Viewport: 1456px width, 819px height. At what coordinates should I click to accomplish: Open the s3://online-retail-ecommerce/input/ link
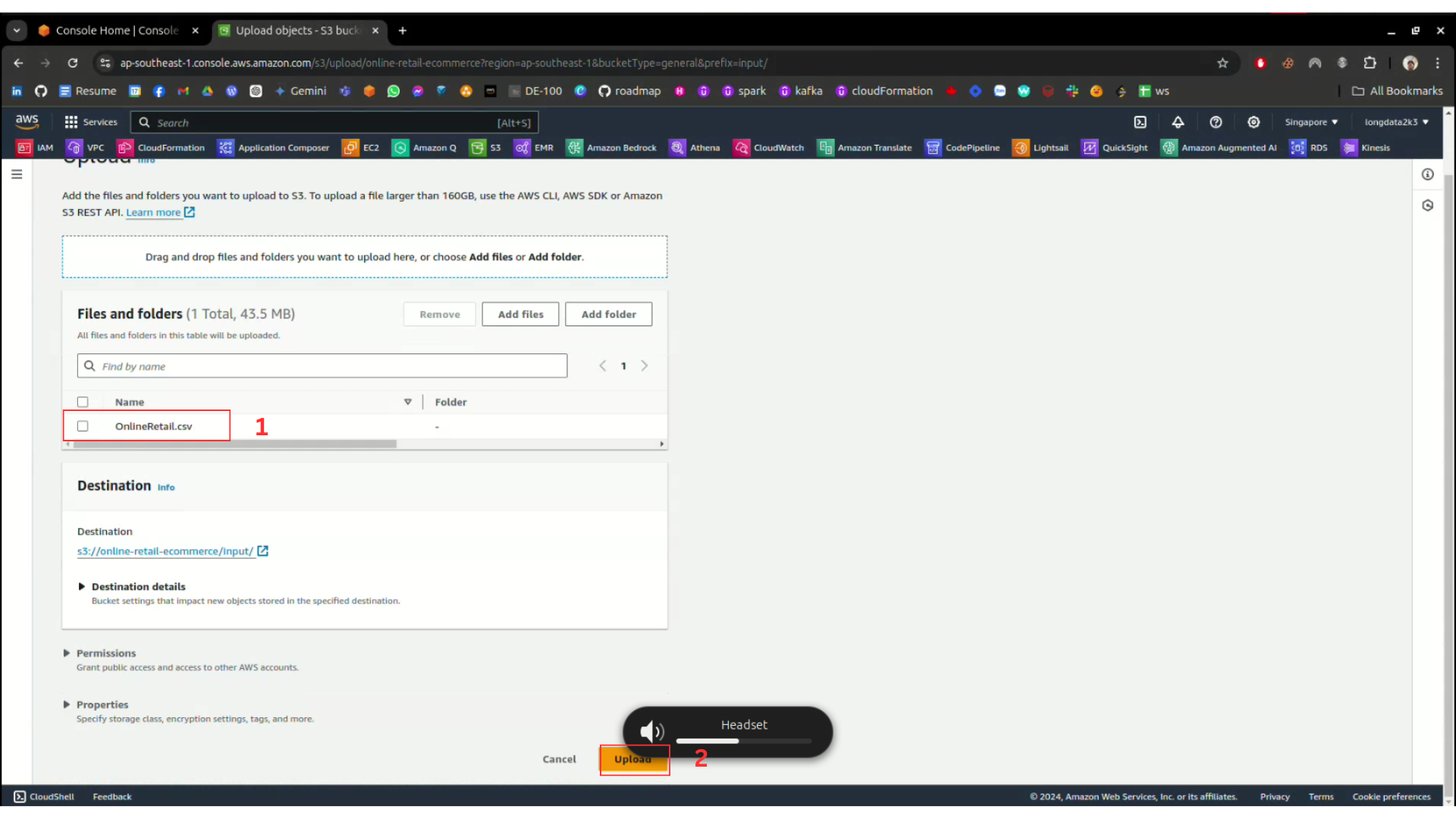point(165,551)
